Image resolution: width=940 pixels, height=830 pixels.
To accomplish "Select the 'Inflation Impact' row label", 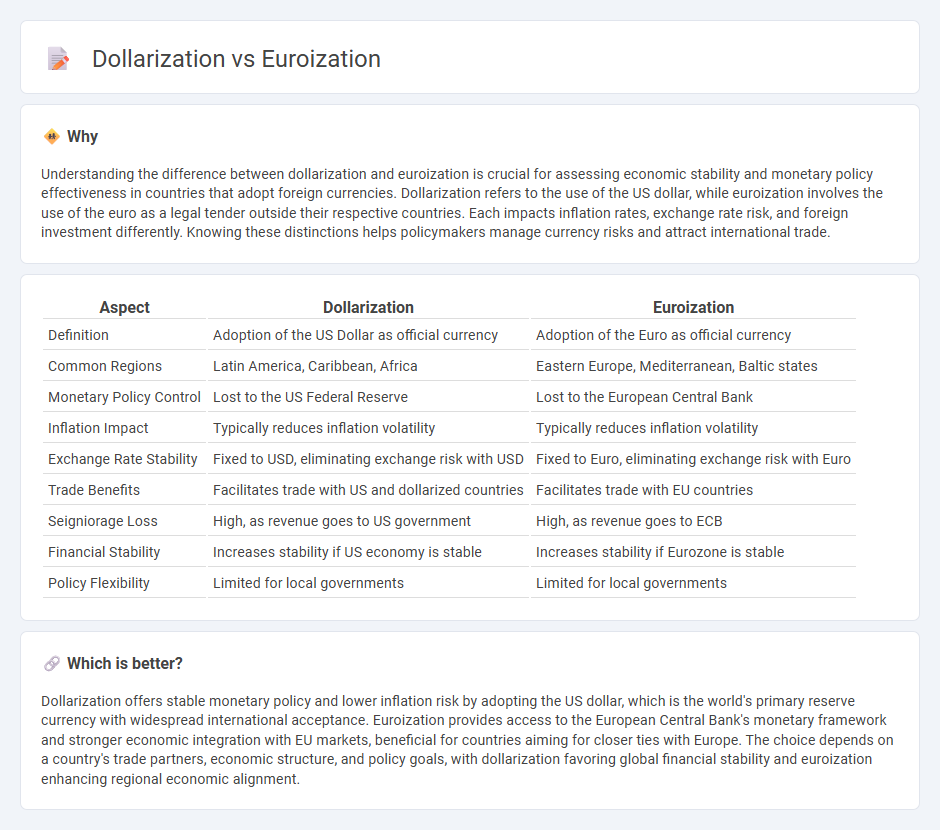I will [98, 428].
